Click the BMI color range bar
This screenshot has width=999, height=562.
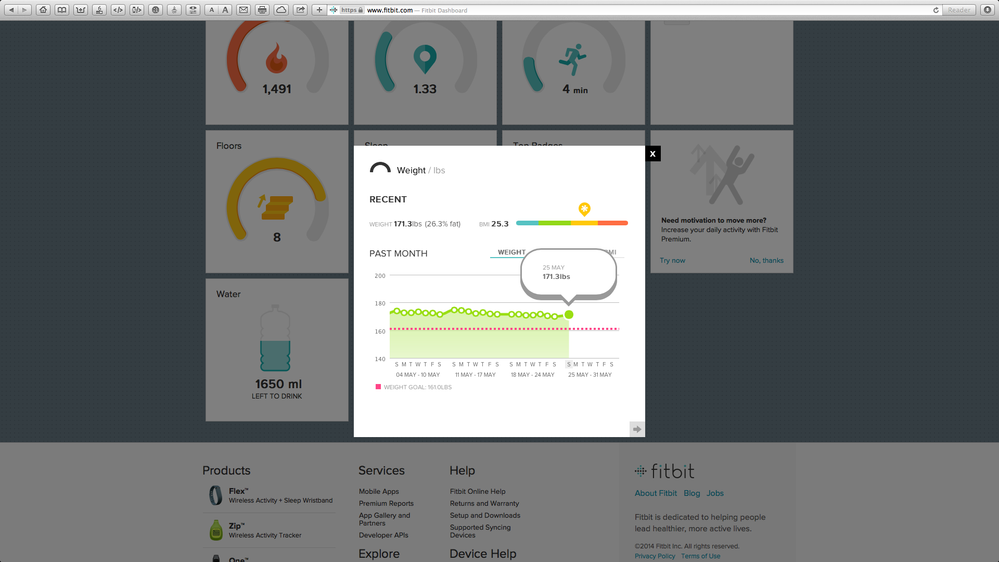tap(572, 223)
